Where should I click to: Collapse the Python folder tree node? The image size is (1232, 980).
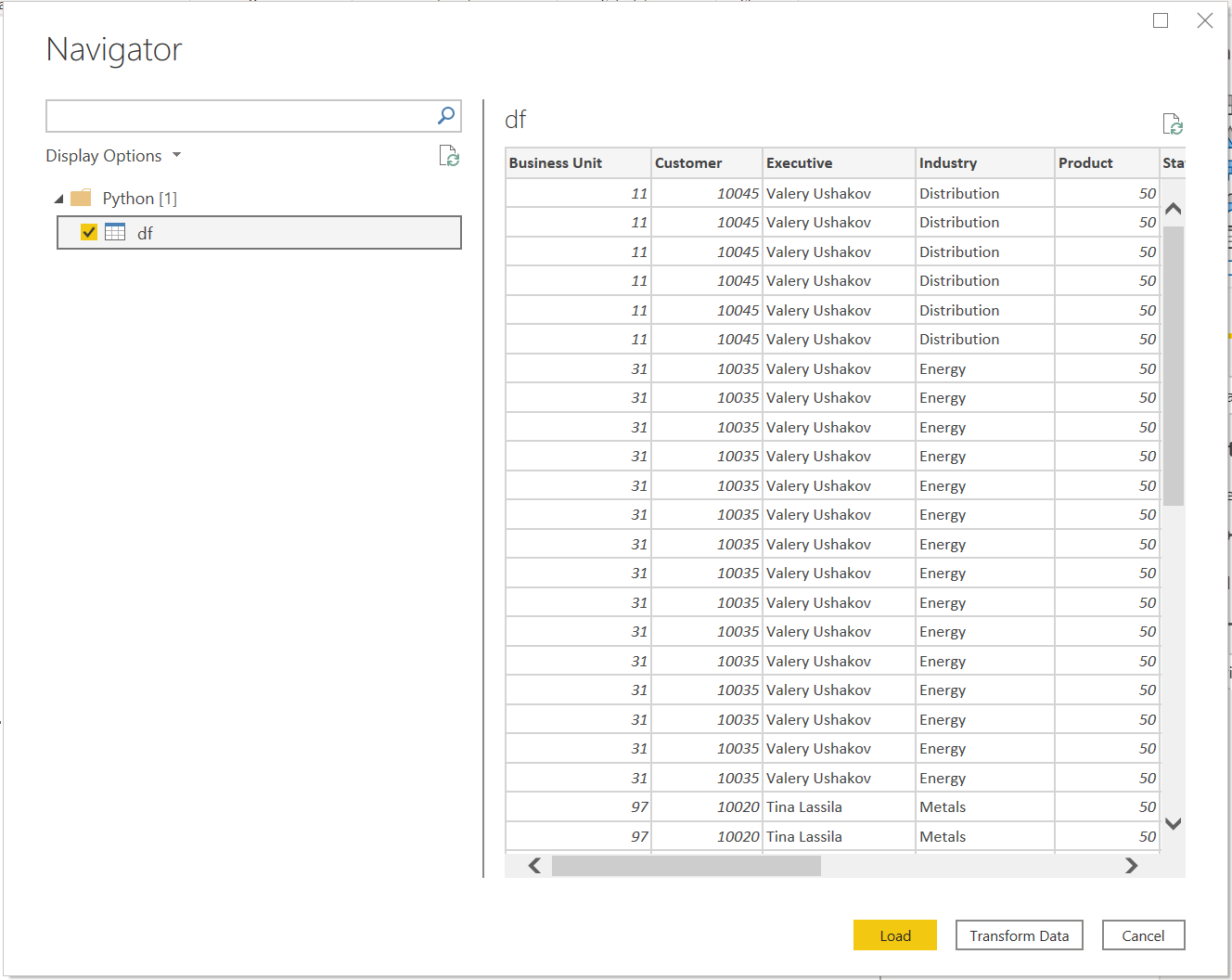coord(59,199)
